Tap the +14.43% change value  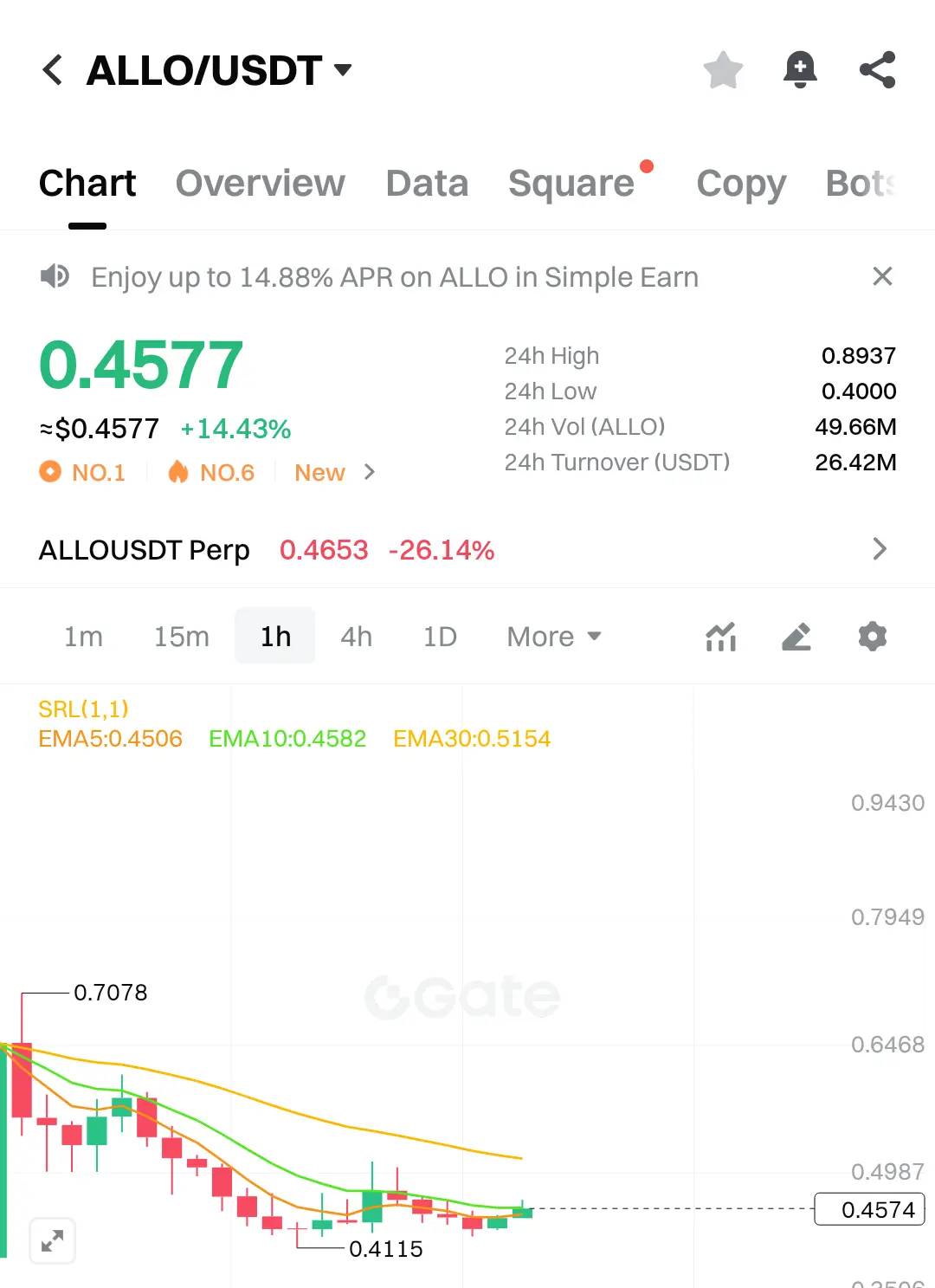[x=235, y=429]
